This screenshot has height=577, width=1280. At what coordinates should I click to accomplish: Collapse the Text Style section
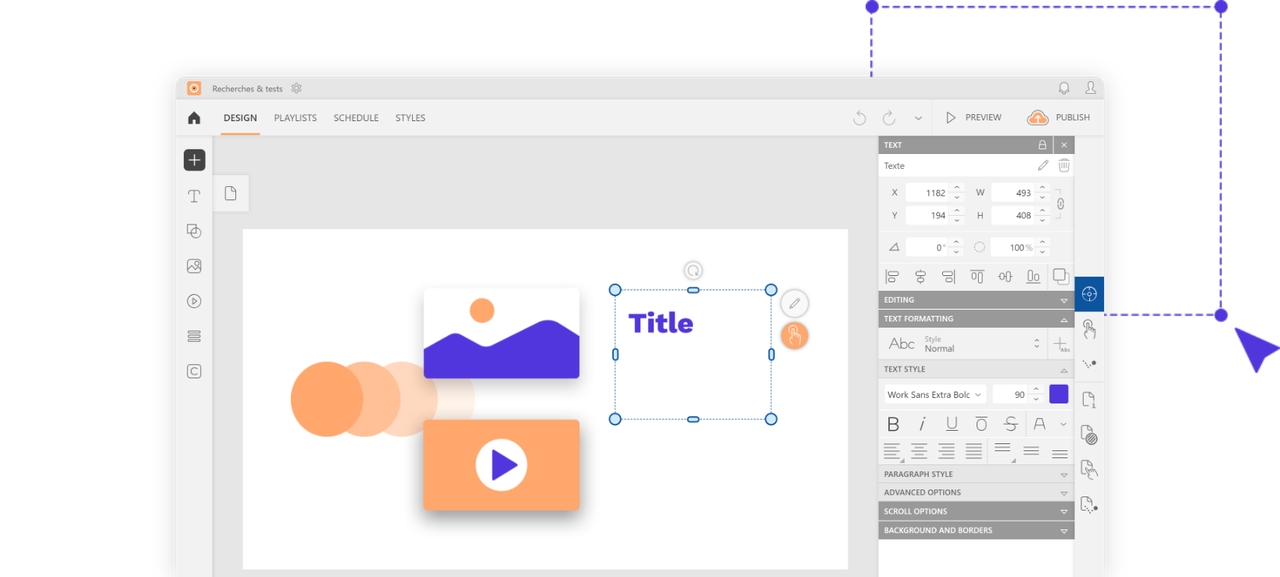coord(976,369)
